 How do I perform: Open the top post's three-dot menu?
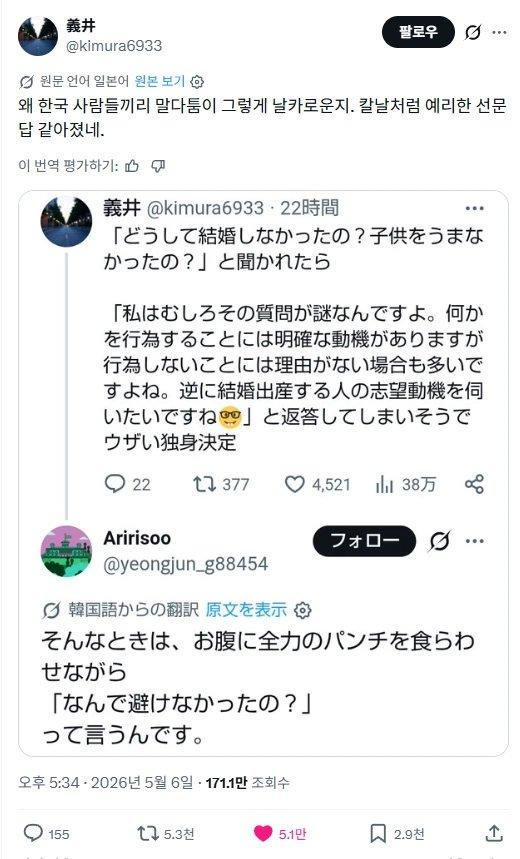pos(499,32)
